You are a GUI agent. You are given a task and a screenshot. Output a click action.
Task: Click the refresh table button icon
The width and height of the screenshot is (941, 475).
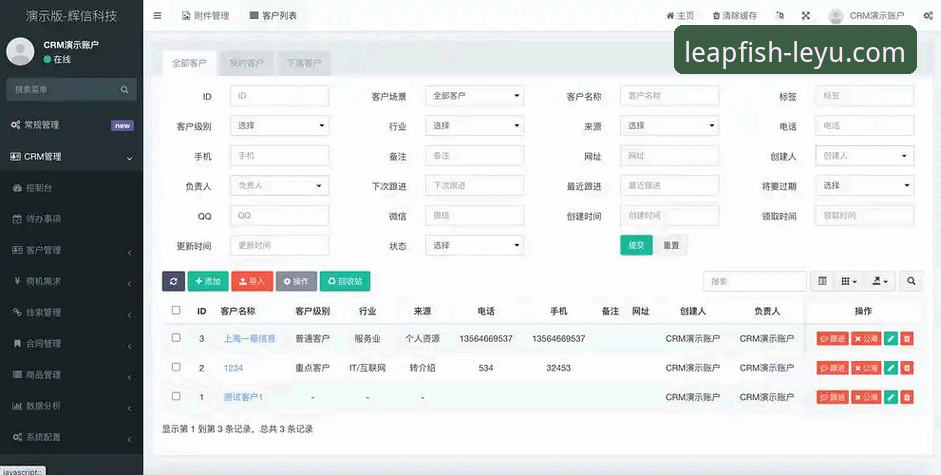(173, 281)
